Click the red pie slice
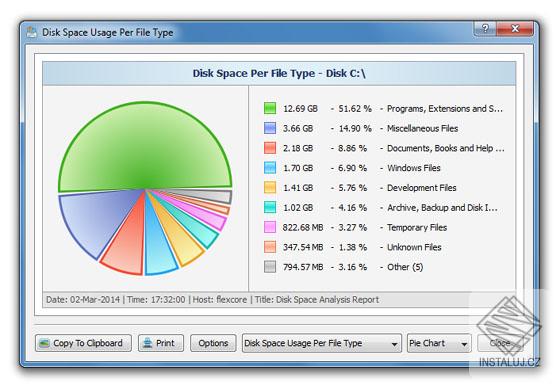 pyautogui.click(x=129, y=246)
